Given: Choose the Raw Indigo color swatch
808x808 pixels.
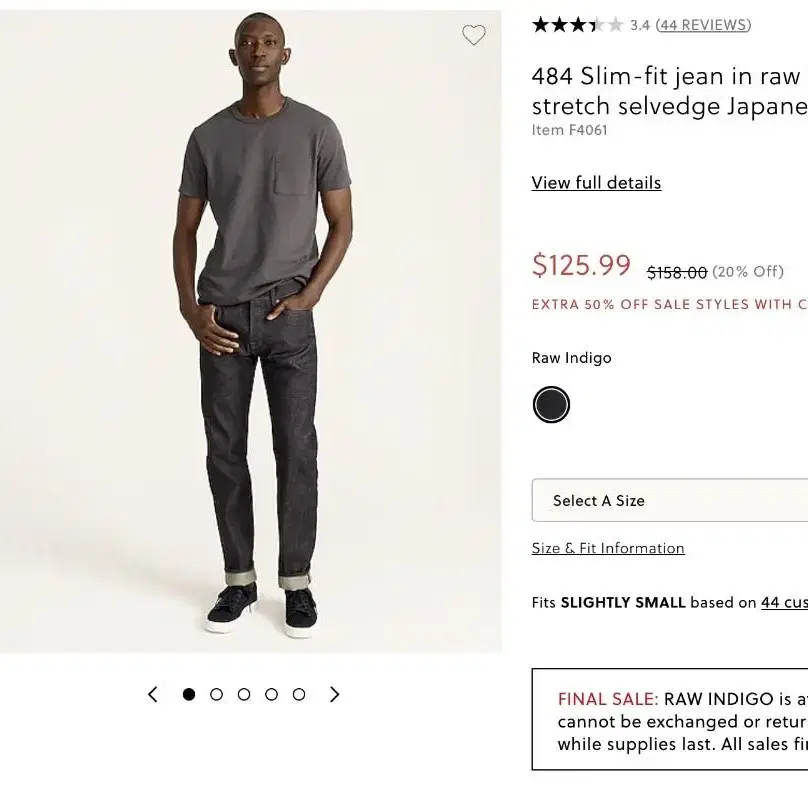Looking at the screenshot, I should (x=551, y=405).
